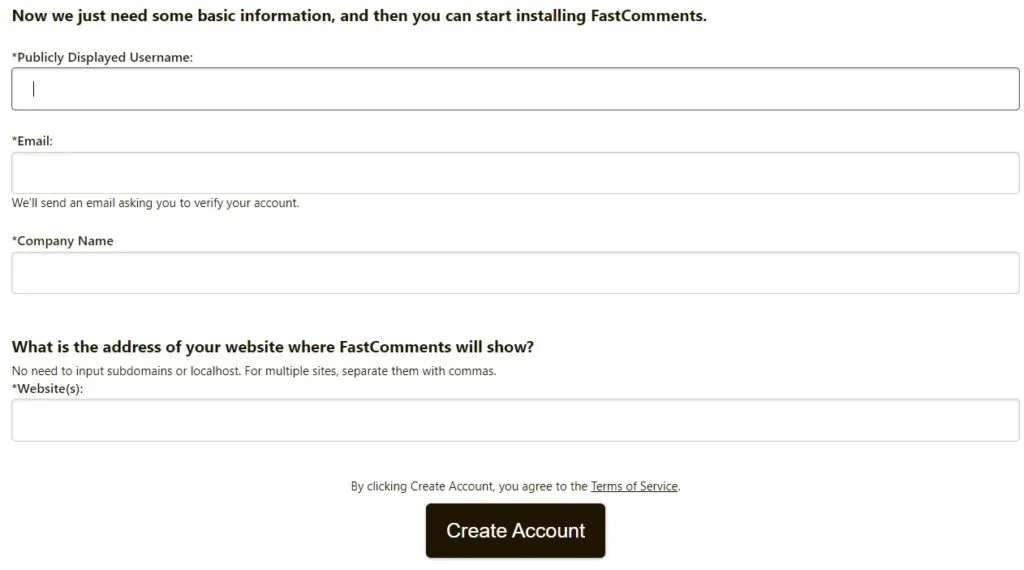Click the subdomains or localhost hint text
Viewport: 1024px width, 570px height.
(253, 371)
